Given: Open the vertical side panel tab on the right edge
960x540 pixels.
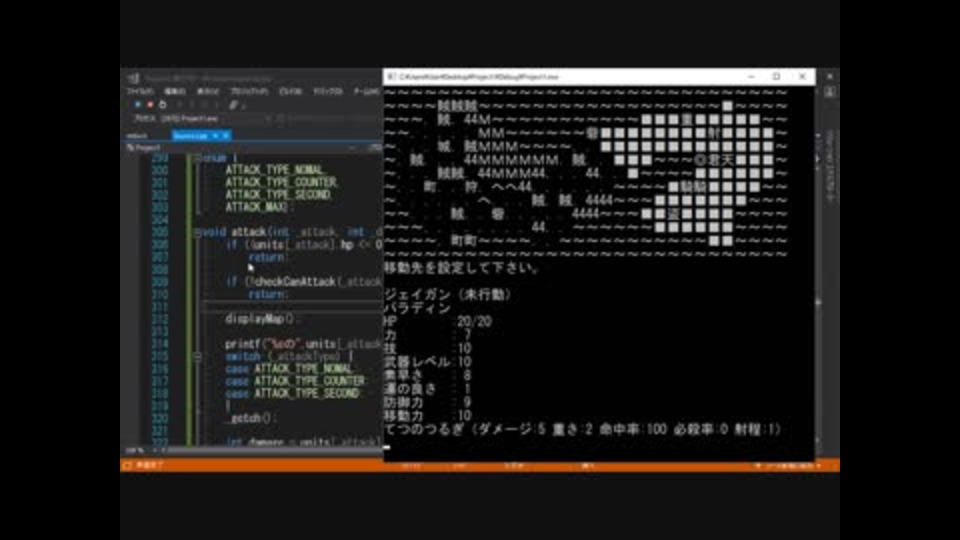Looking at the screenshot, I should (x=830, y=165).
